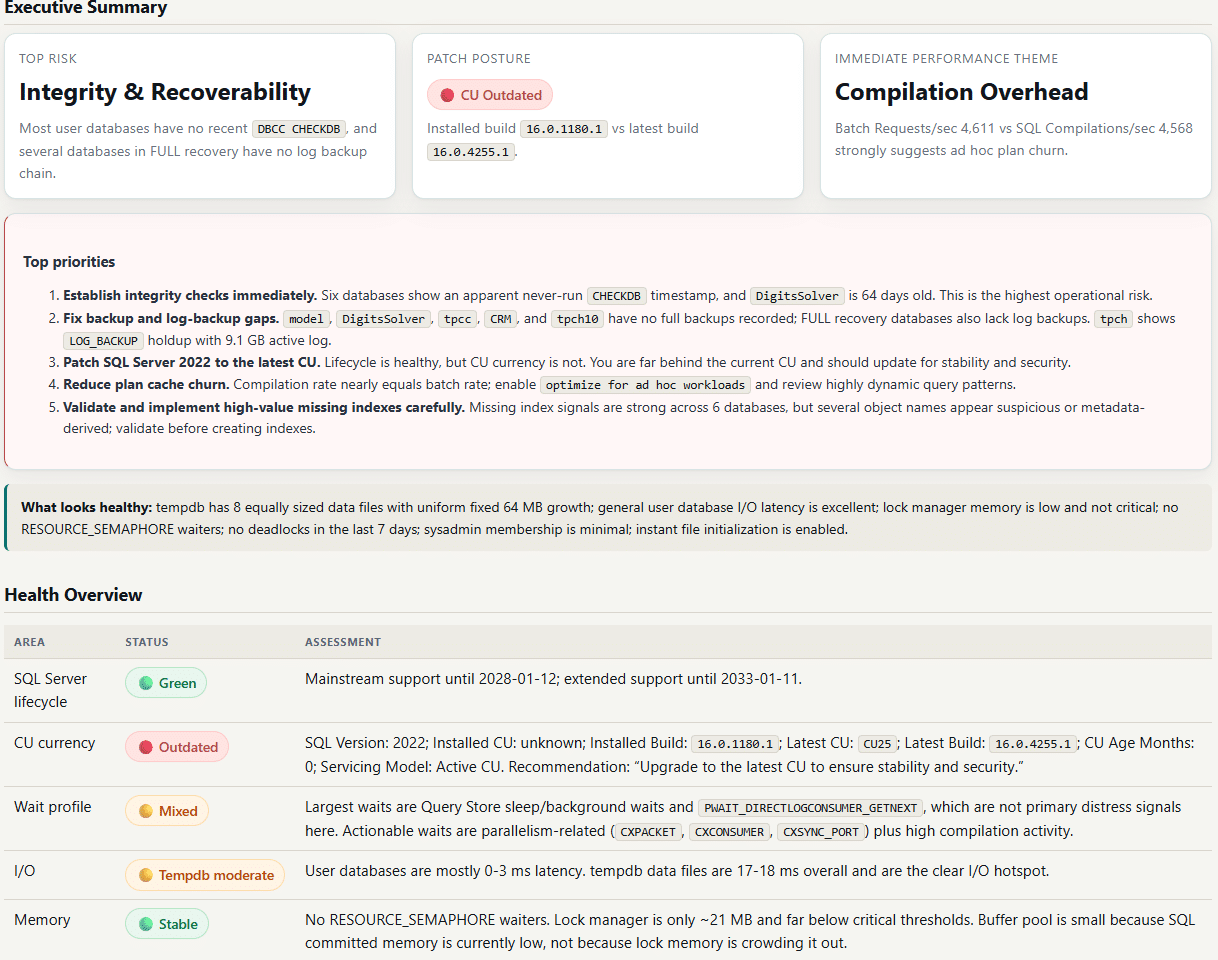The height and width of the screenshot is (960, 1218).
Task: Click the 16.0.1180.1 build tag in Patch Posture card
Action: [x=564, y=129]
